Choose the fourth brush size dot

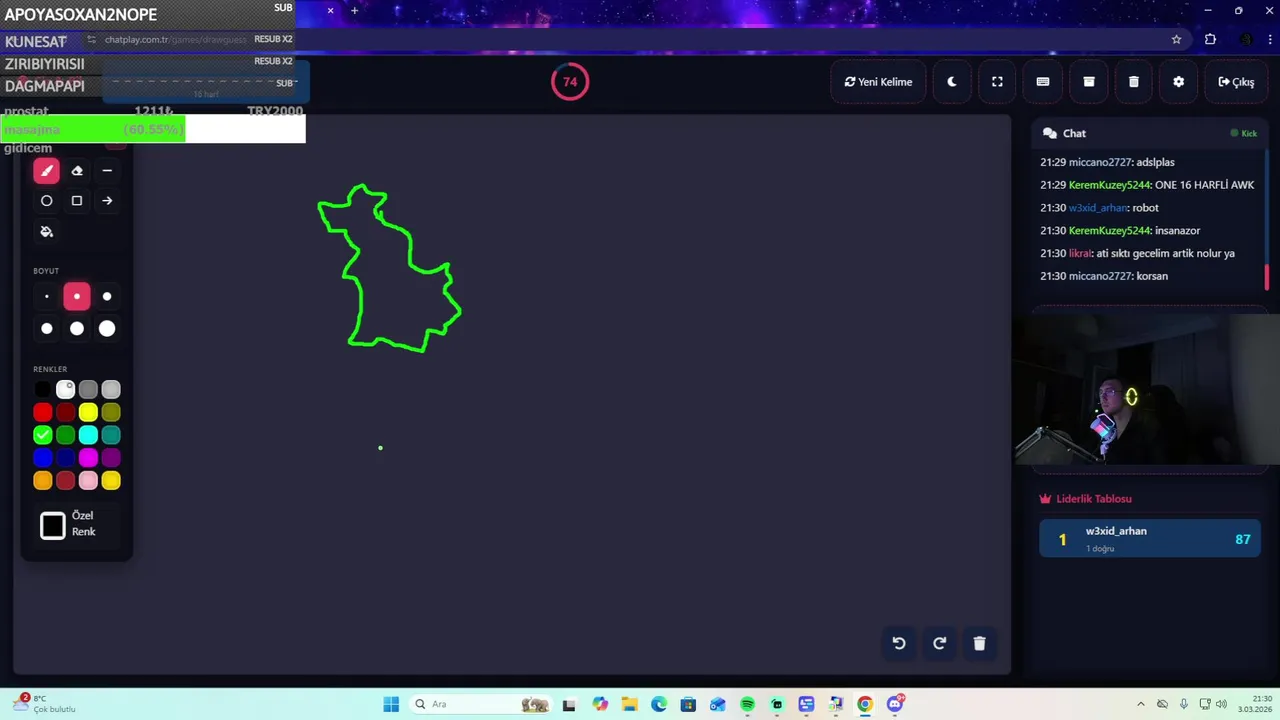[46, 328]
